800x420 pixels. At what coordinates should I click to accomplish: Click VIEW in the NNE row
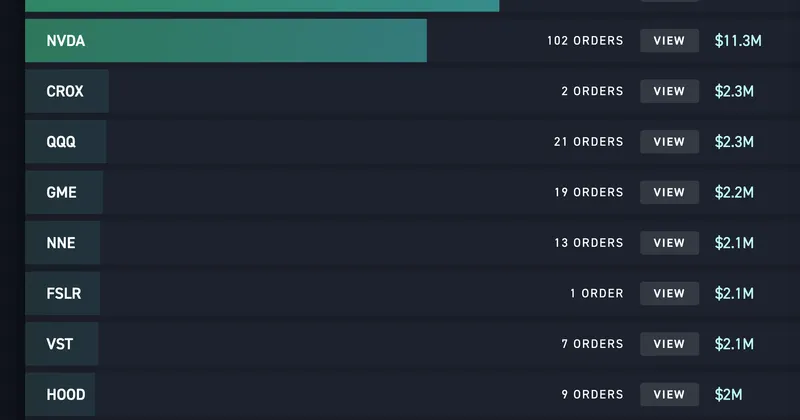click(669, 243)
